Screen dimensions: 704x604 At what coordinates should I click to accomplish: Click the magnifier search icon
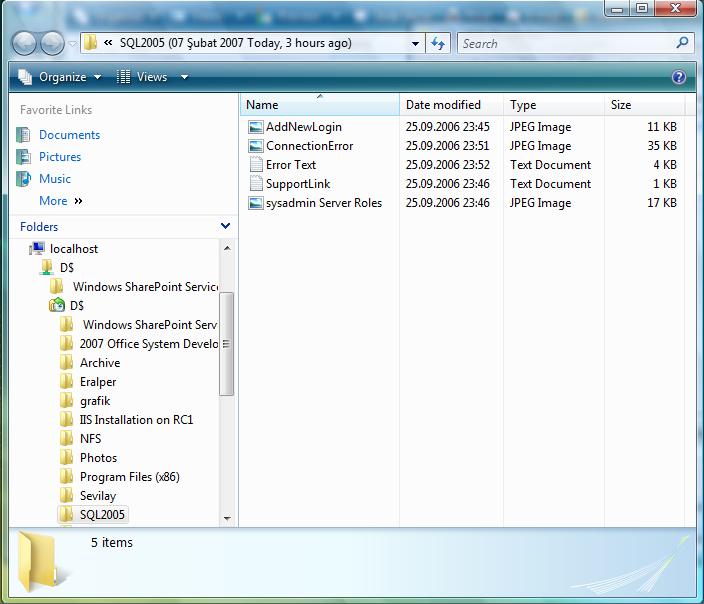click(x=682, y=43)
